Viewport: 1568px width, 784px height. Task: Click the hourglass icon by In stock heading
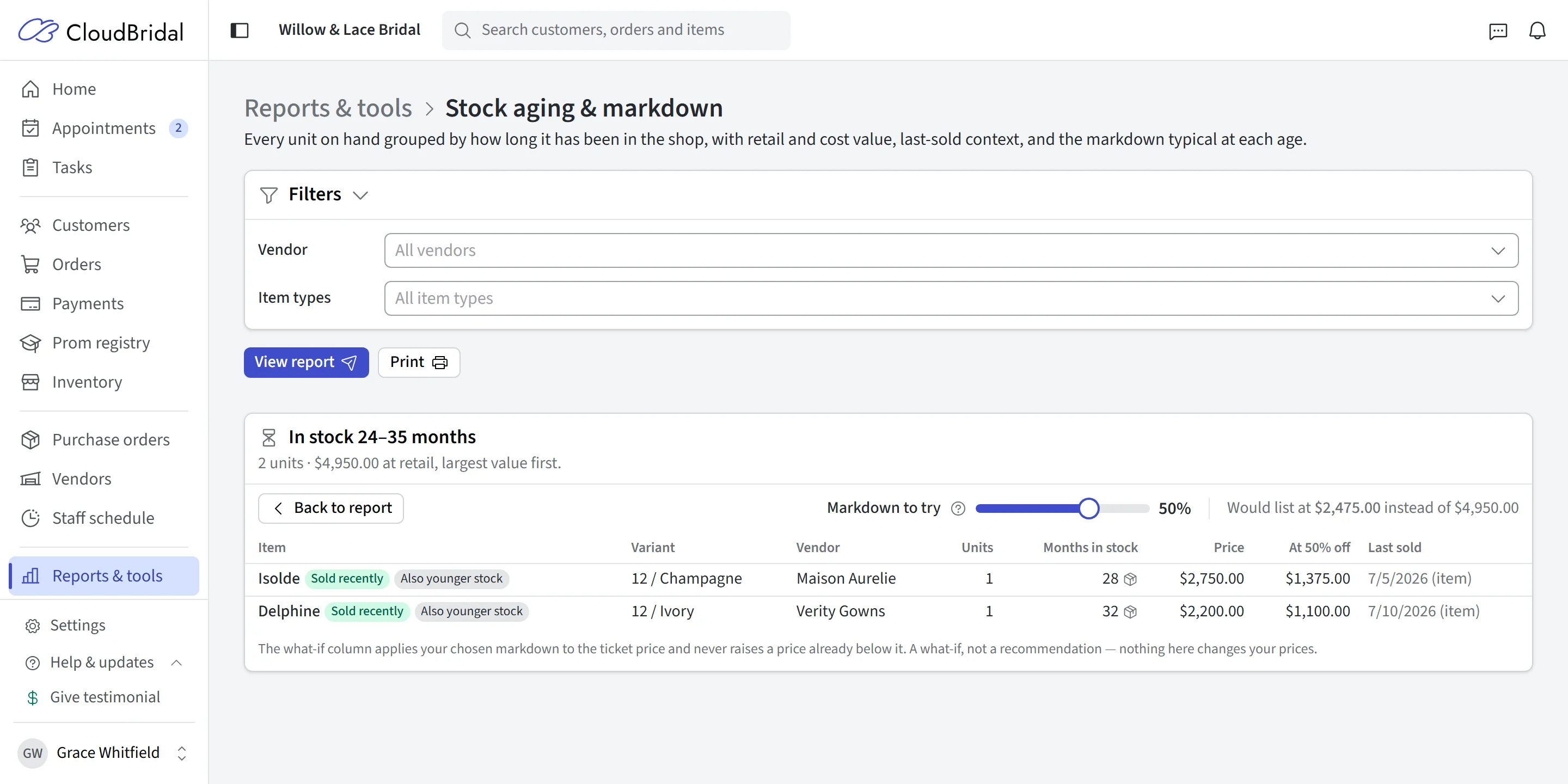click(x=268, y=437)
